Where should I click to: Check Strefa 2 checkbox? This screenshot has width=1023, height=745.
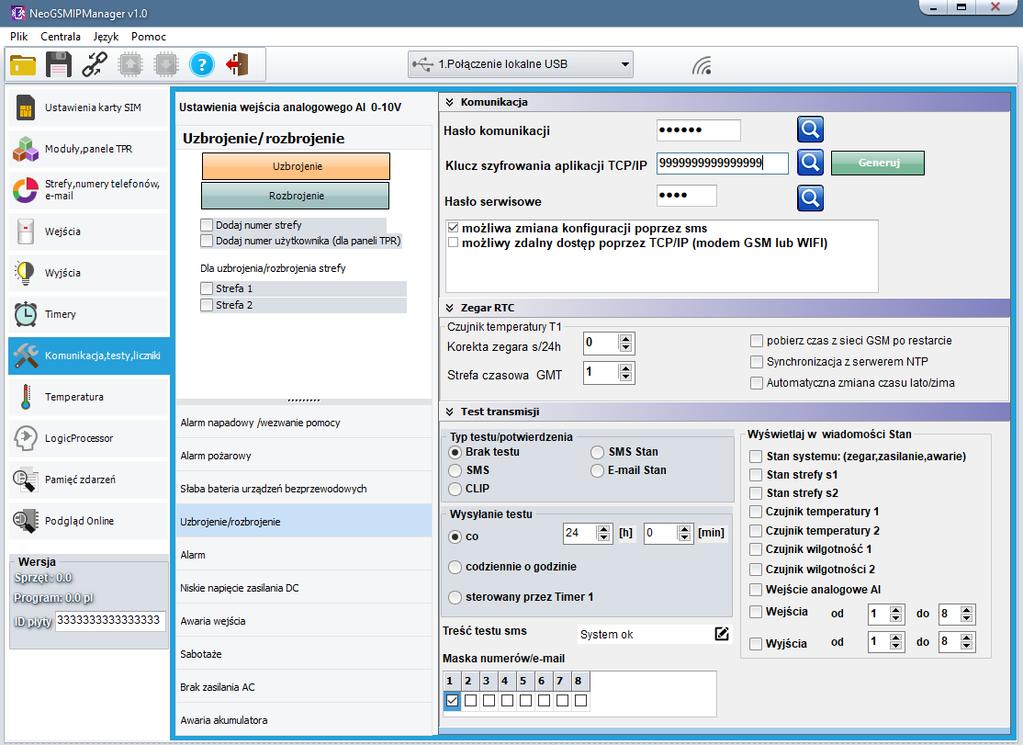207,305
